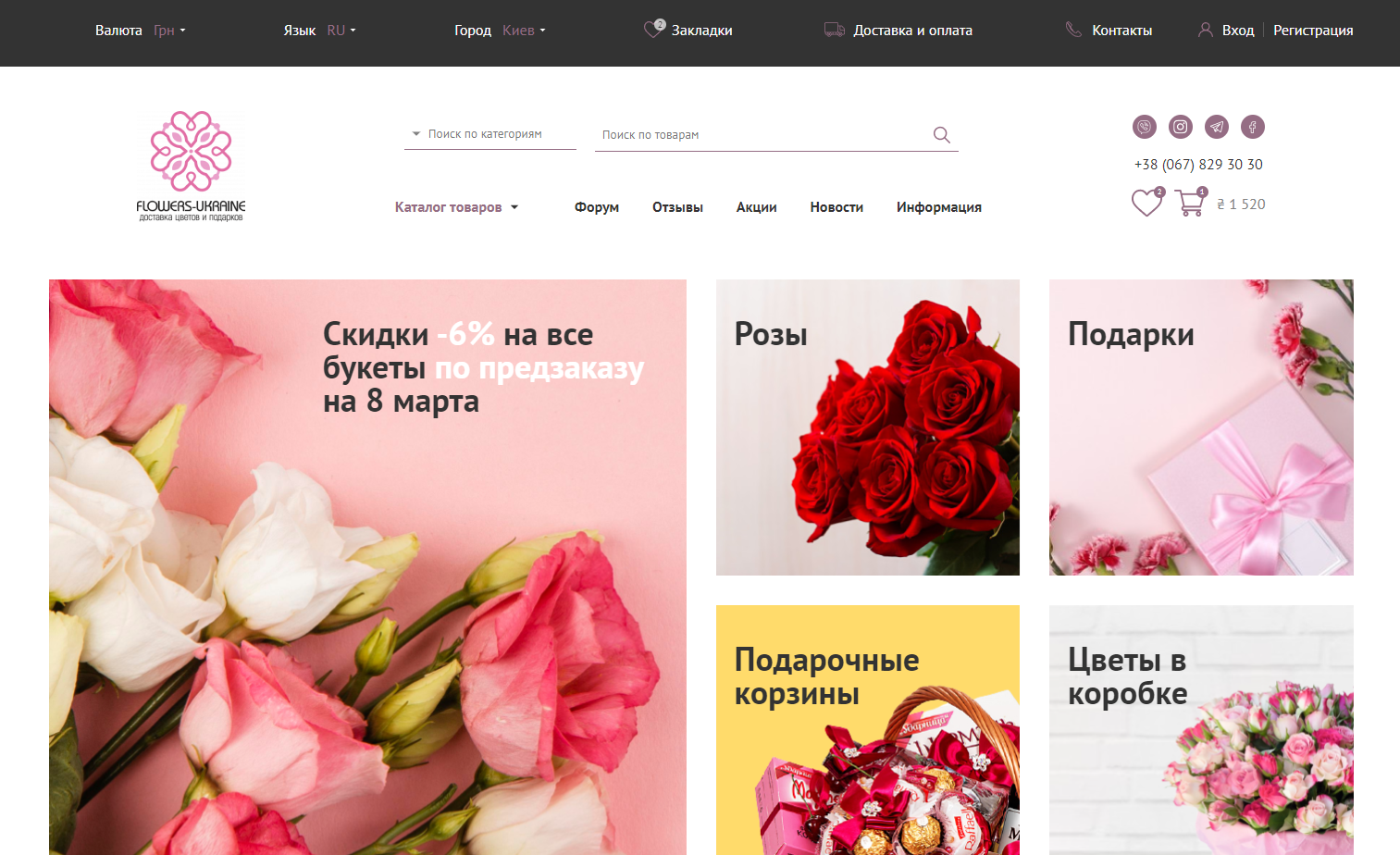Open the Telegram social icon
Screen dimensions: 1400x855
pos(1217,127)
